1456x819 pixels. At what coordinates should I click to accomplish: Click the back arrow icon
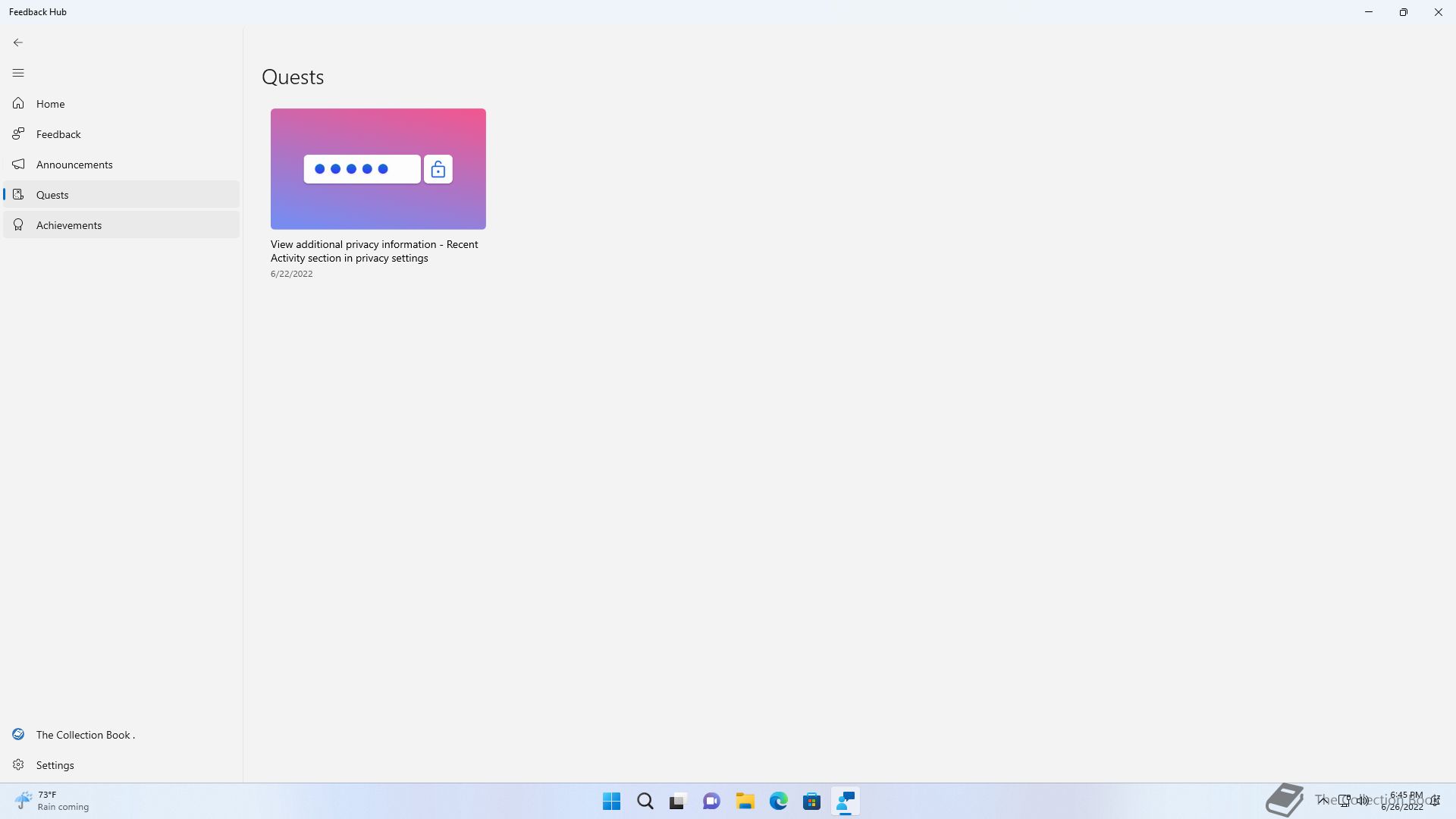18,42
